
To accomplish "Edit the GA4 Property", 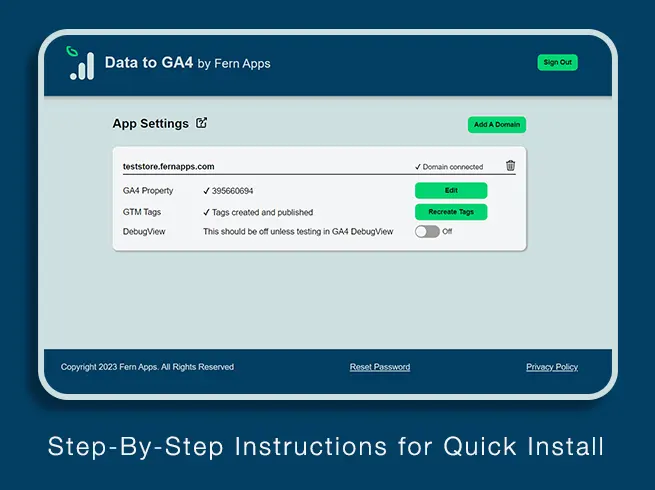I will (x=451, y=190).
